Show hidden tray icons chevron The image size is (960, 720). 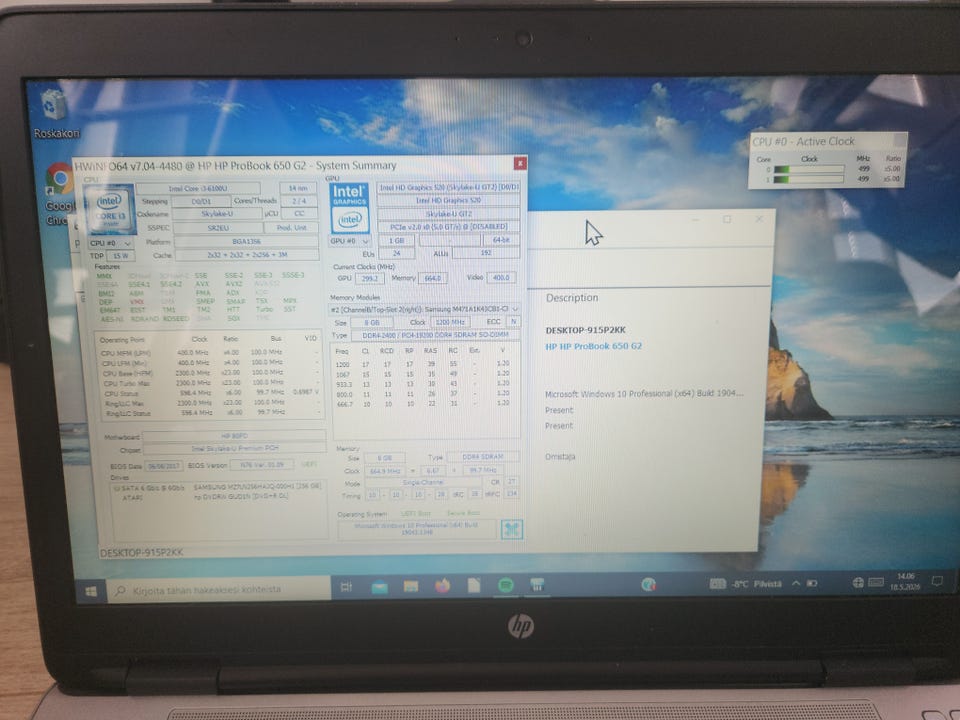(796, 583)
